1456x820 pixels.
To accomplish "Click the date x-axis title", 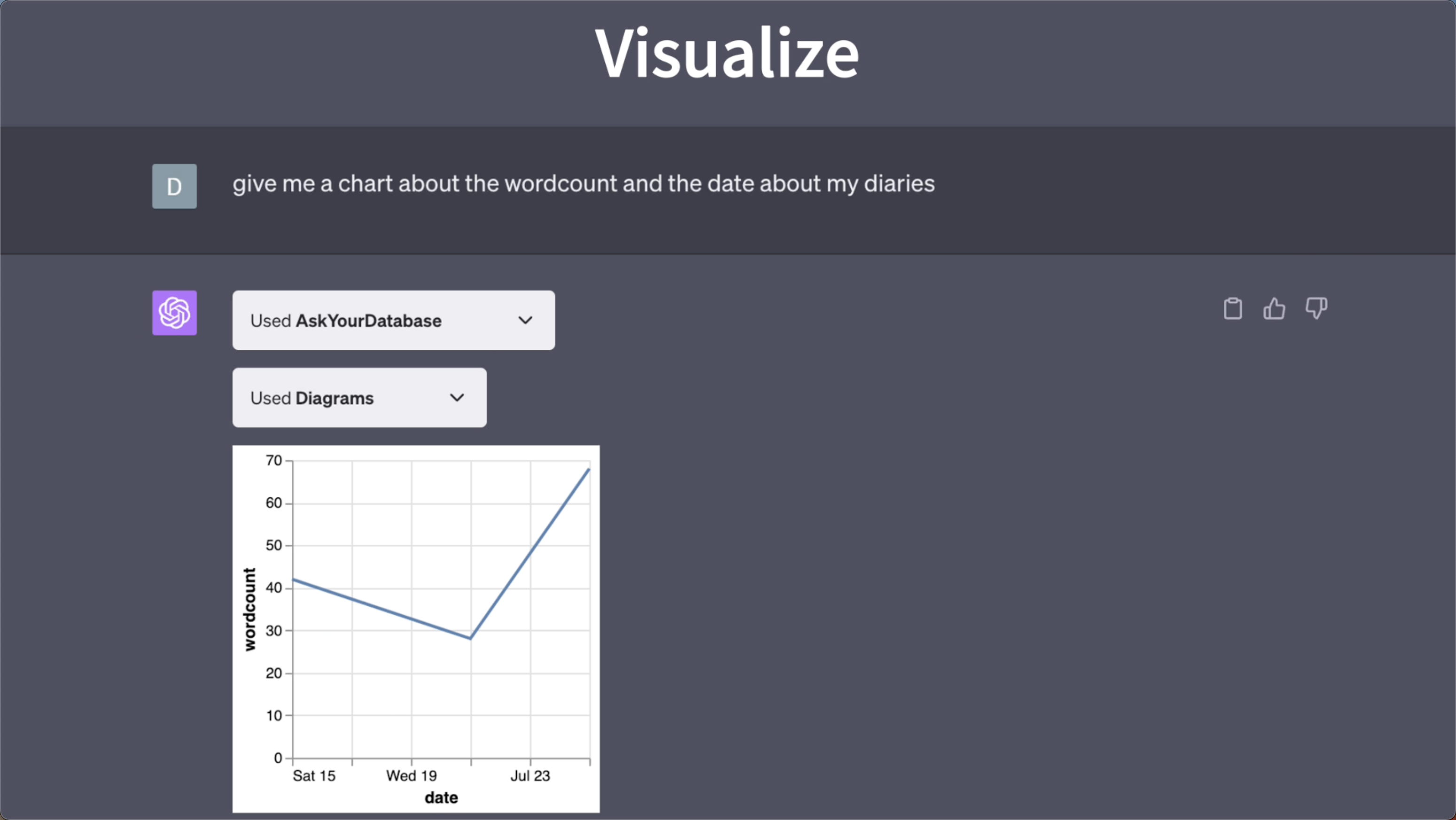I will pos(441,797).
